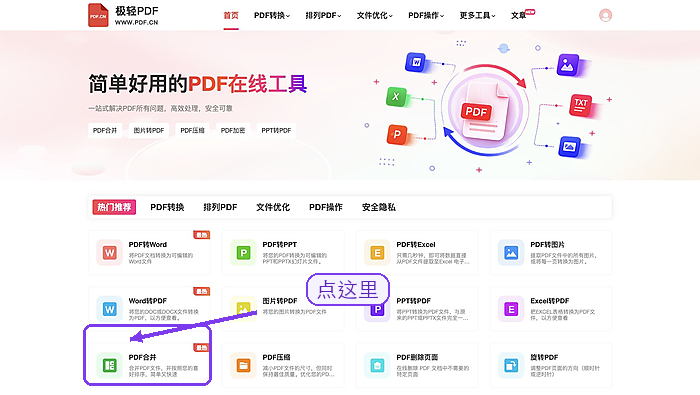Open the PDF转Excel card title
The image size is (700, 395).
point(416,245)
